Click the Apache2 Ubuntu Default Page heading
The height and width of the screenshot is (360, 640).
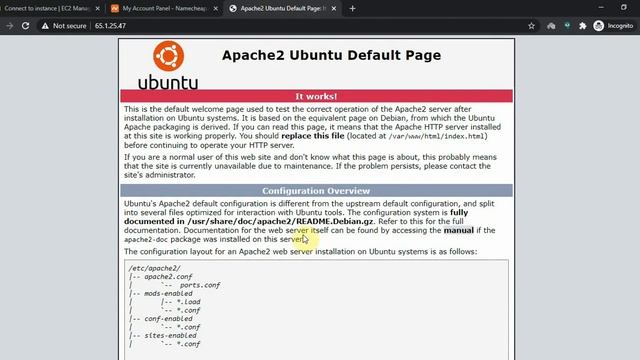point(331,55)
